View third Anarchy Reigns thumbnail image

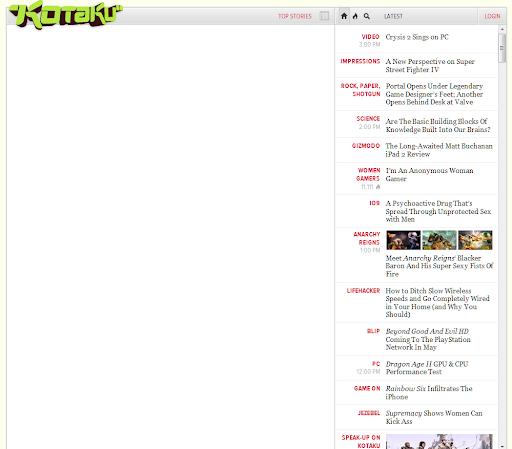click(475, 240)
